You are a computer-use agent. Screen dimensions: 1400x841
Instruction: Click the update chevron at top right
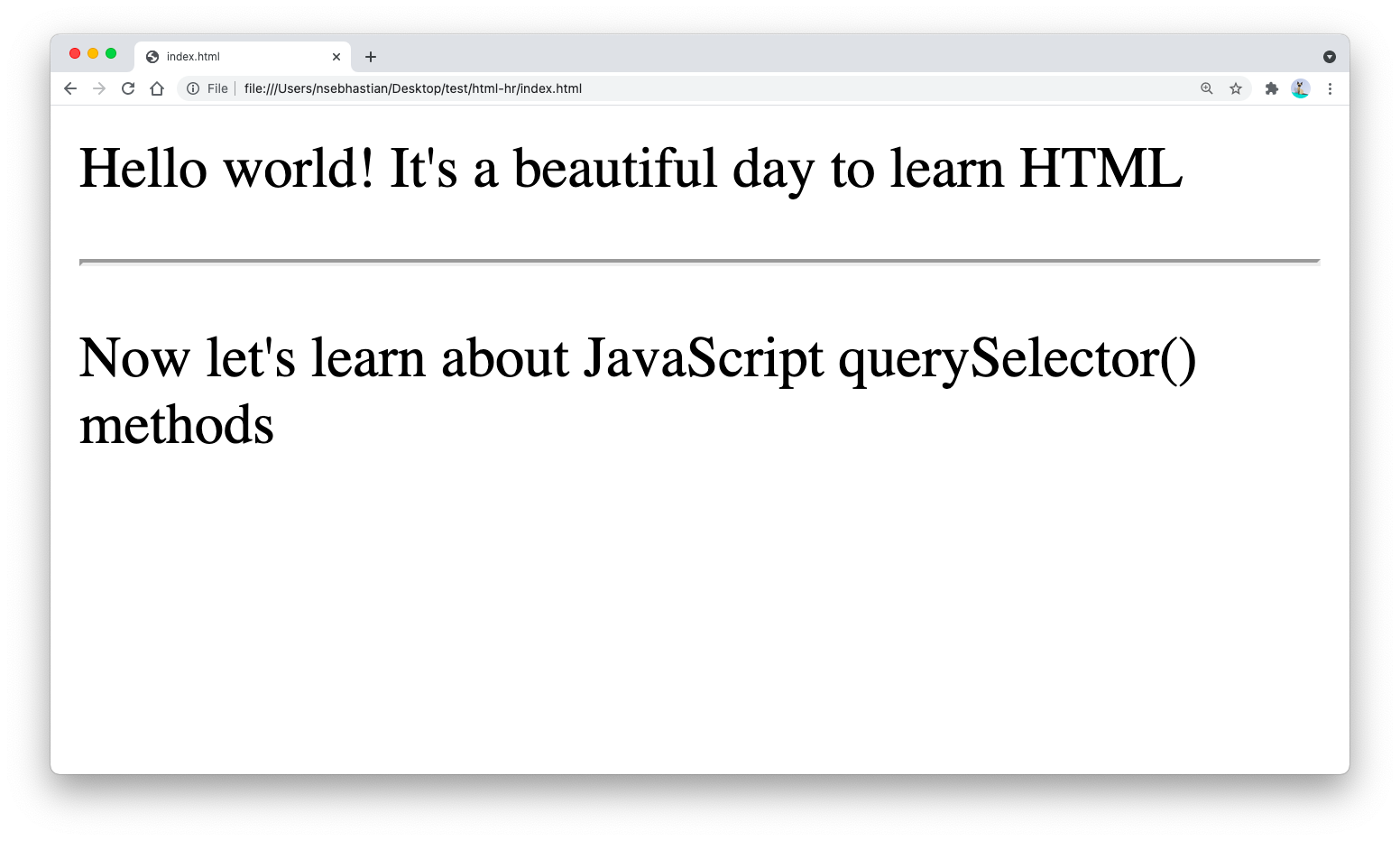[x=1330, y=56]
